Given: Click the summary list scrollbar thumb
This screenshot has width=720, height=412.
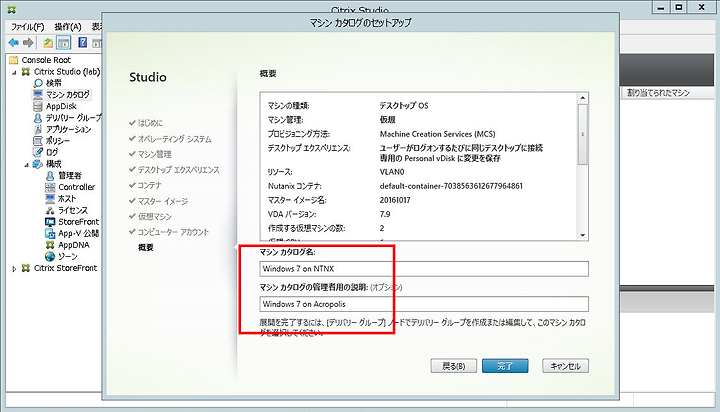Looking at the screenshot, I should [x=583, y=134].
